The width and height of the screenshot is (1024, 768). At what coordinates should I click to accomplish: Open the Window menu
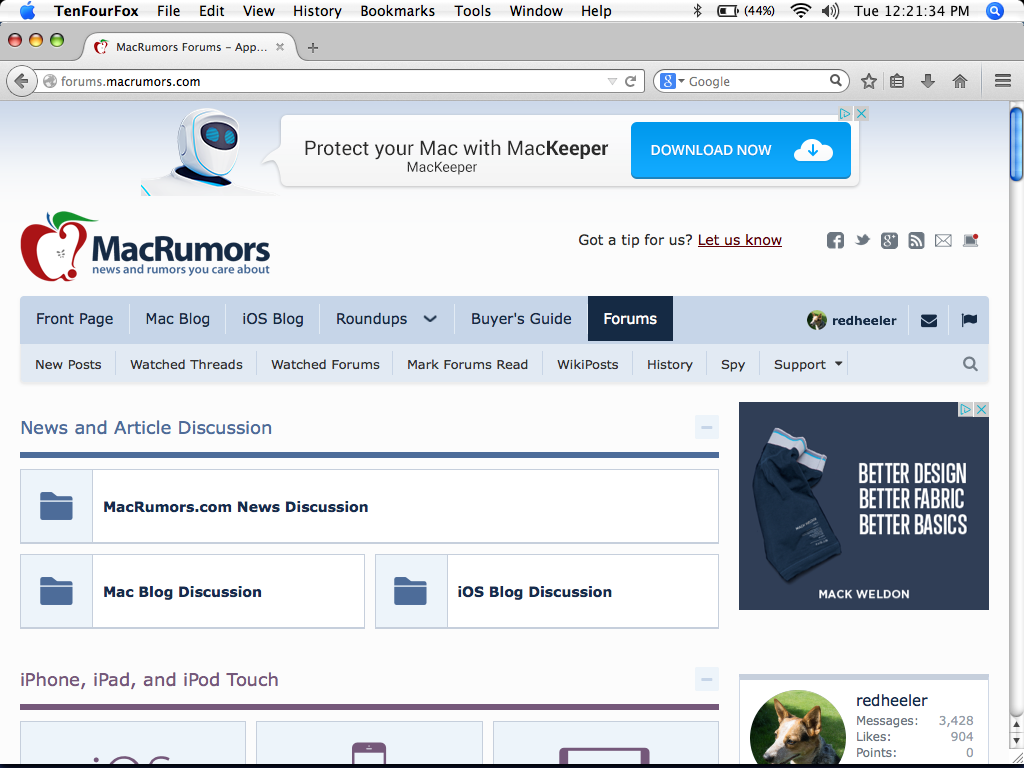[x=536, y=11]
